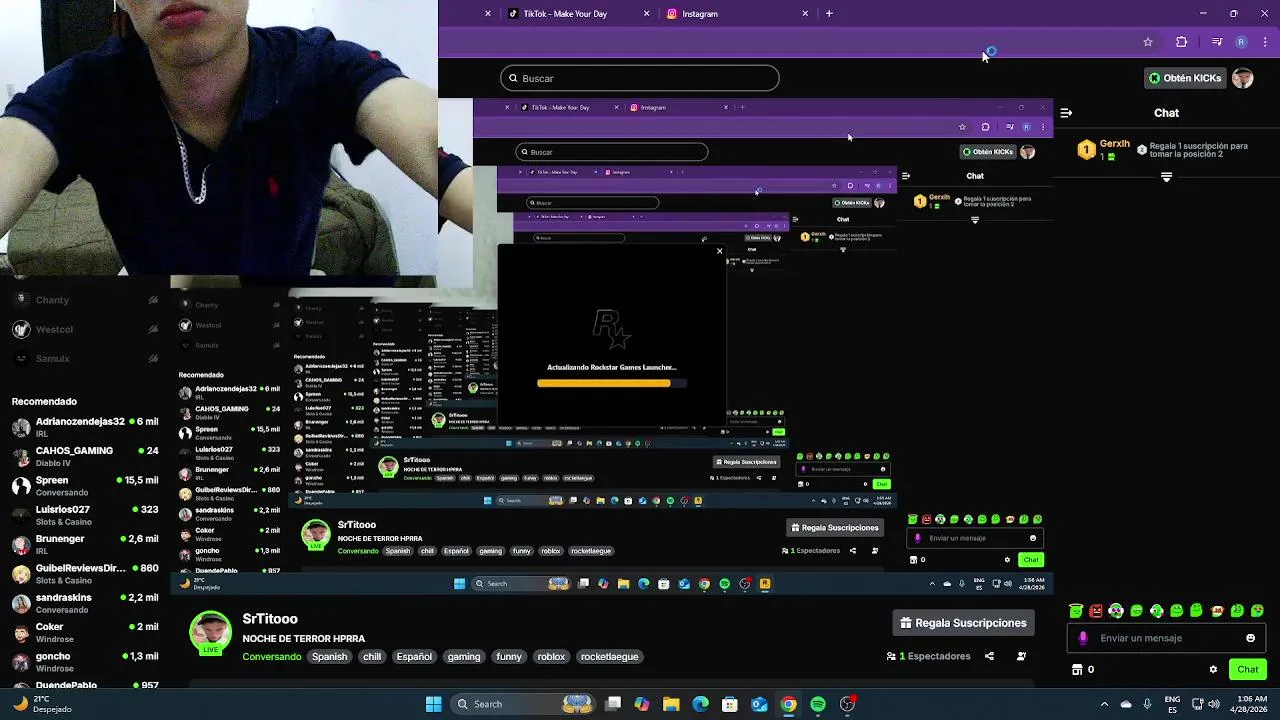
Task: Open the outermost weather widget 21°C Despejado
Action: (42, 704)
